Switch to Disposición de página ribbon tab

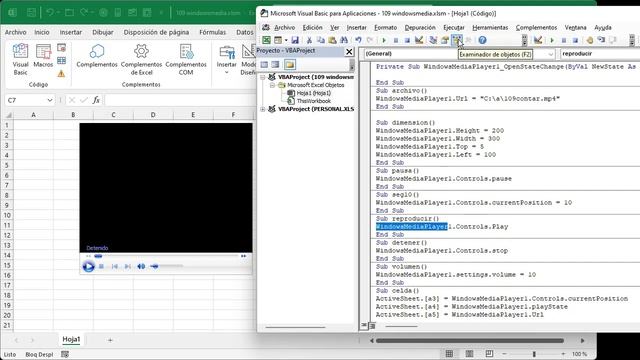[156, 32]
